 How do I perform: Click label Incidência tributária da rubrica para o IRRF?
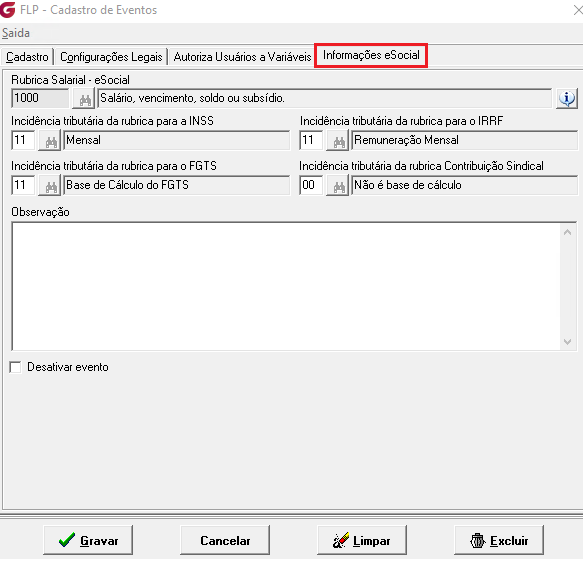402,121
